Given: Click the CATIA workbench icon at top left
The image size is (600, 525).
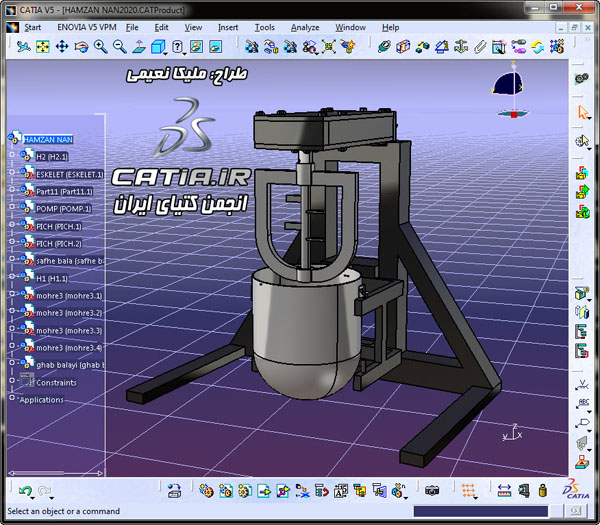Looking at the screenshot, I should click(12, 28).
